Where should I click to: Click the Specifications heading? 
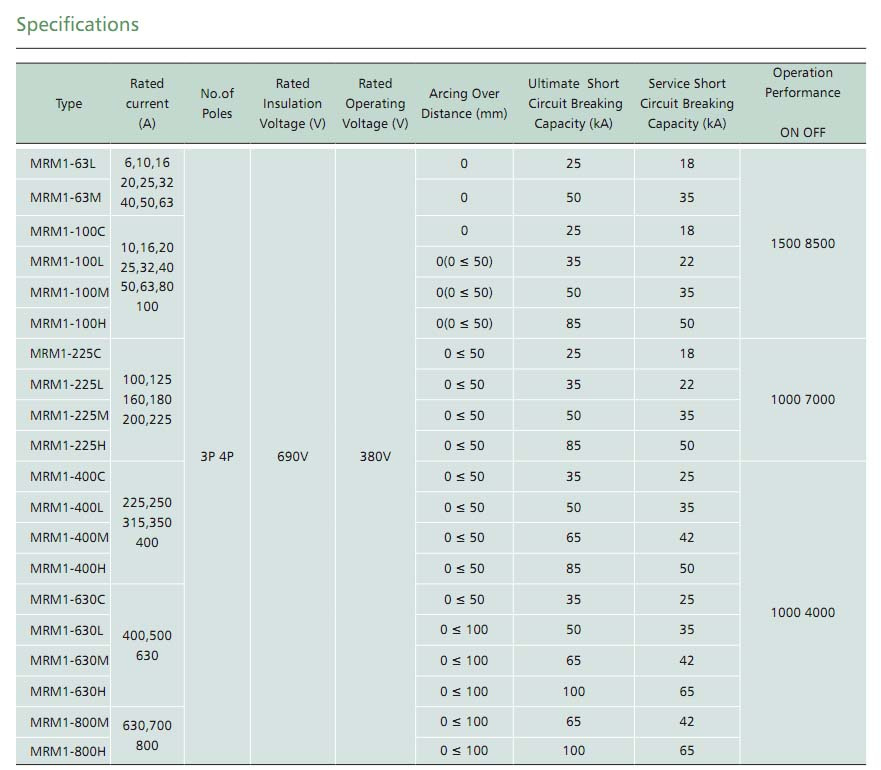tap(78, 24)
